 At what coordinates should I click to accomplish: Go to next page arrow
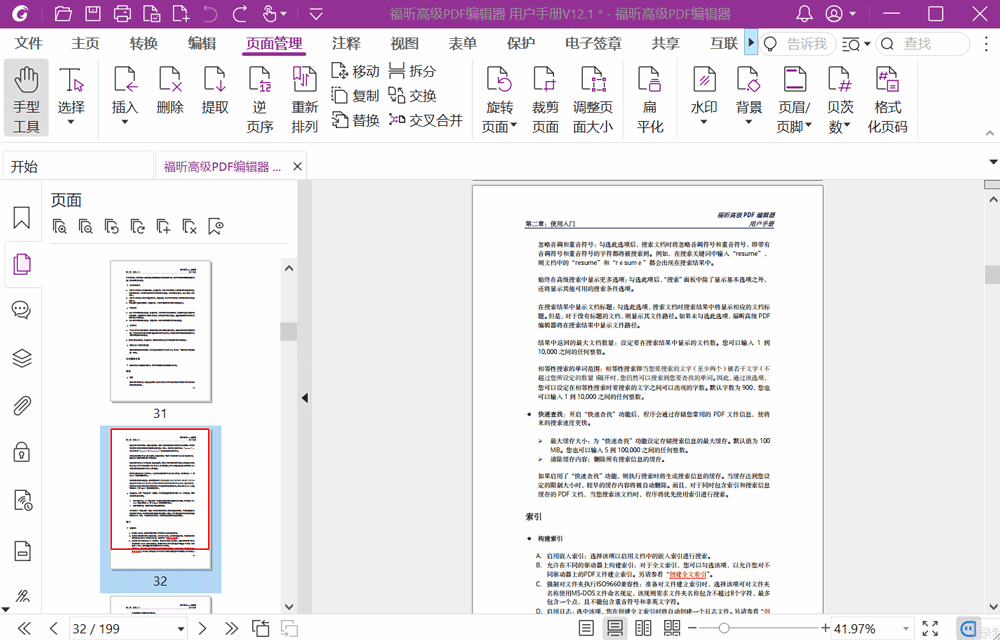[x=202, y=629]
